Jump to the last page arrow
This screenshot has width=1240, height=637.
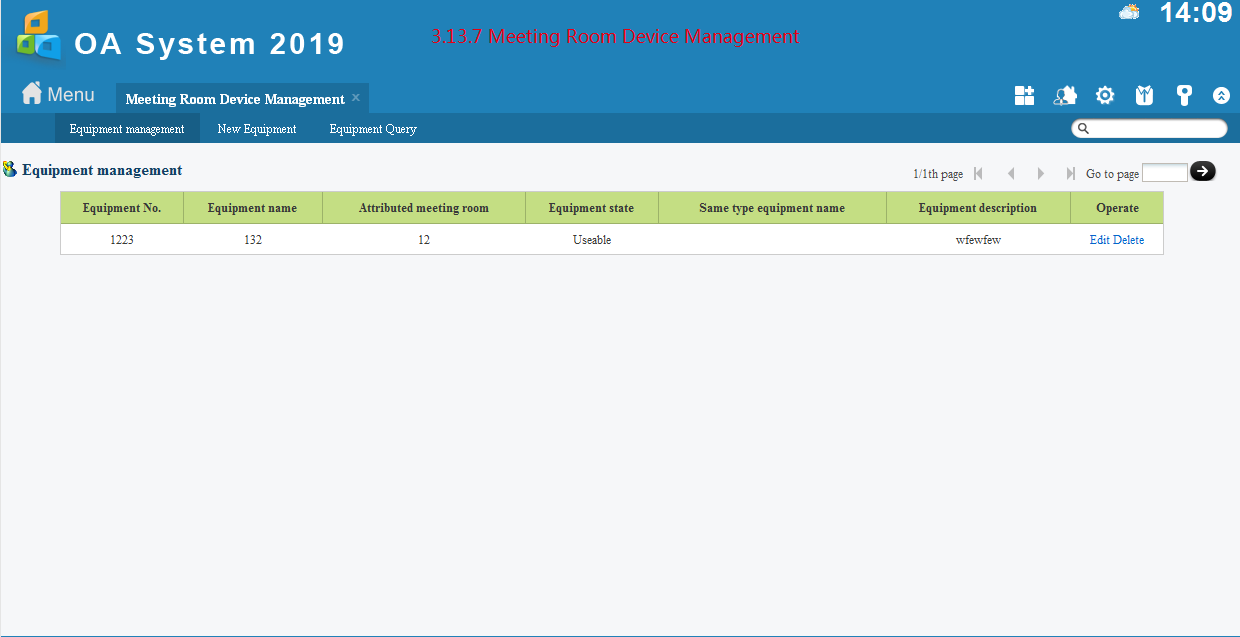coord(1070,173)
